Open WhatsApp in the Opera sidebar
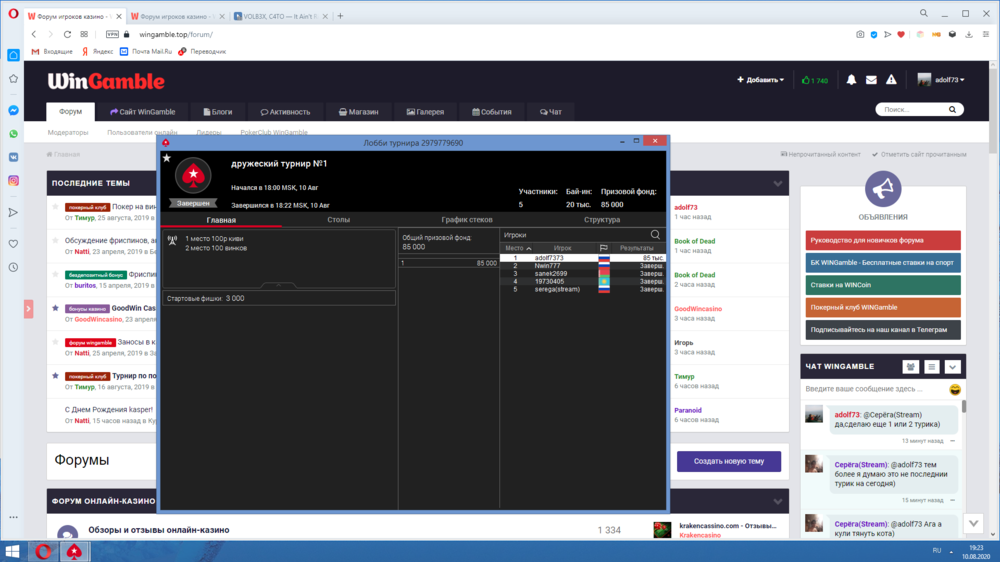 click(x=14, y=134)
